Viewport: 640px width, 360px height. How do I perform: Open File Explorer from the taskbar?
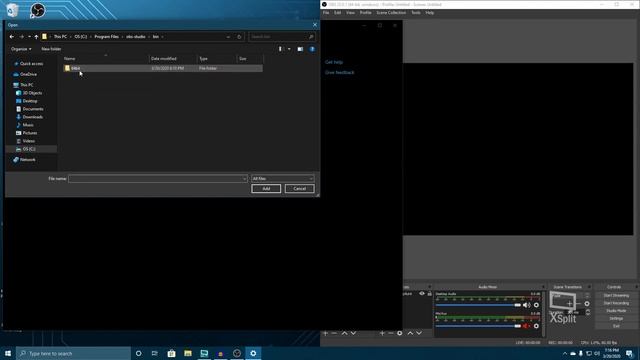point(188,353)
